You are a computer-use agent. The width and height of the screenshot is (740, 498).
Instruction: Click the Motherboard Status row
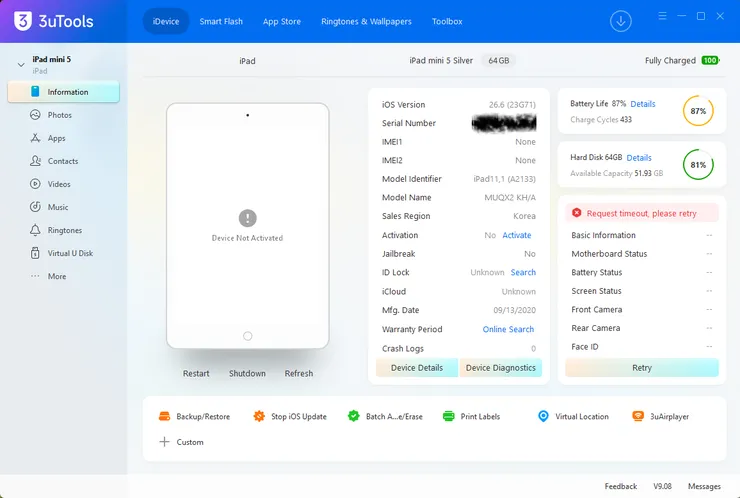642,254
